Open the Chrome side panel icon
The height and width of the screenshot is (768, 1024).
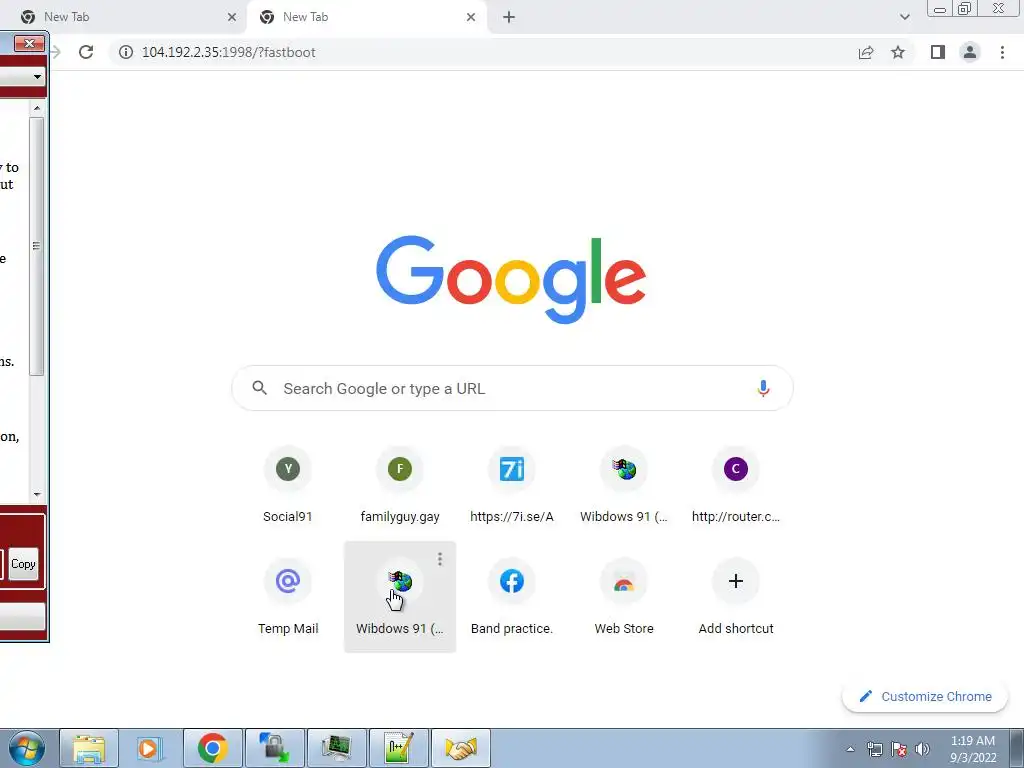[938, 52]
